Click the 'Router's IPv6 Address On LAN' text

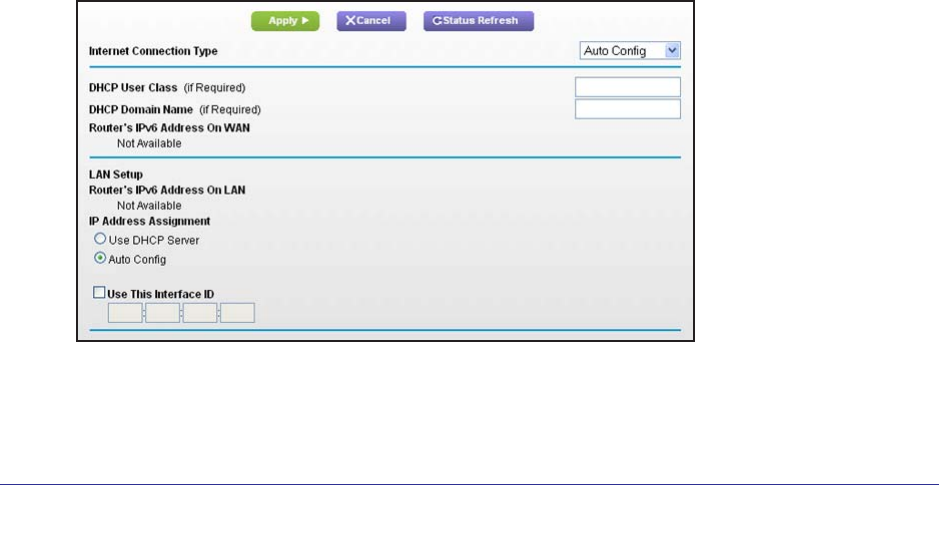pos(167,190)
